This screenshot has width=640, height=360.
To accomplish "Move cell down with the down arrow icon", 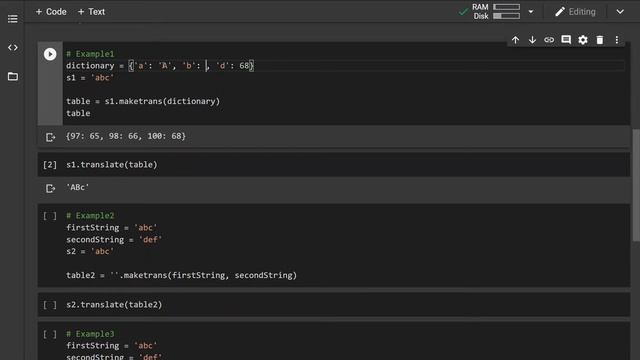I will click(x=532, y=40).
